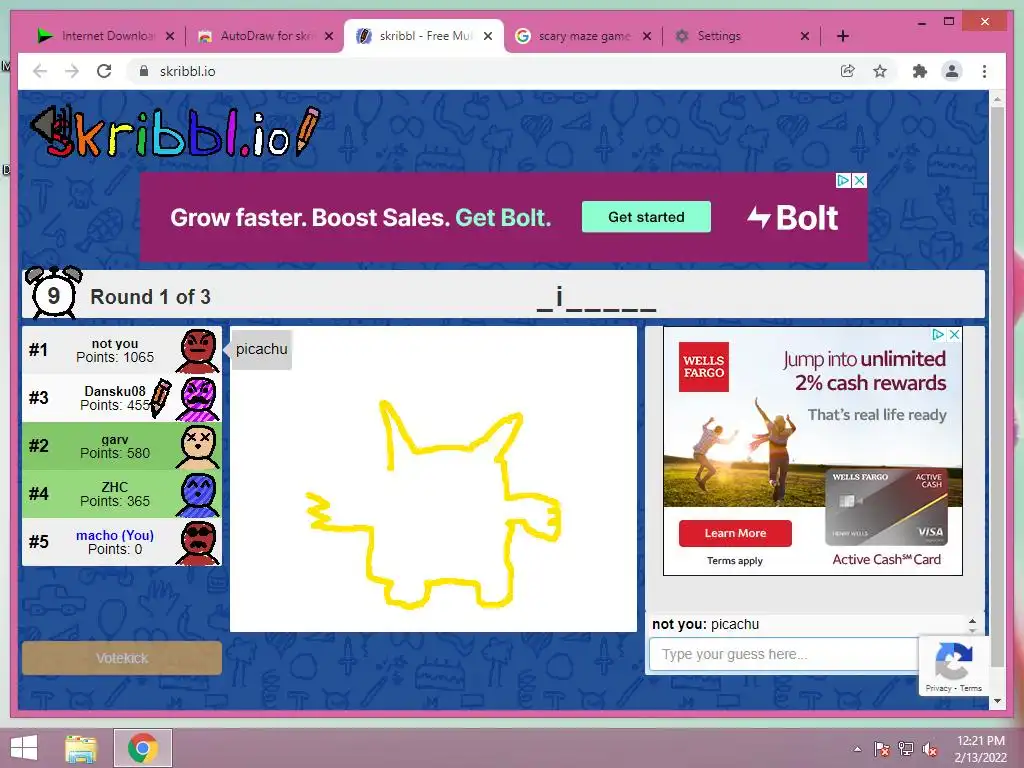Click the AdChoices icon on Bolt ad
The width and height of the screenshot is (1024, 768).
(x=844, y=180)
